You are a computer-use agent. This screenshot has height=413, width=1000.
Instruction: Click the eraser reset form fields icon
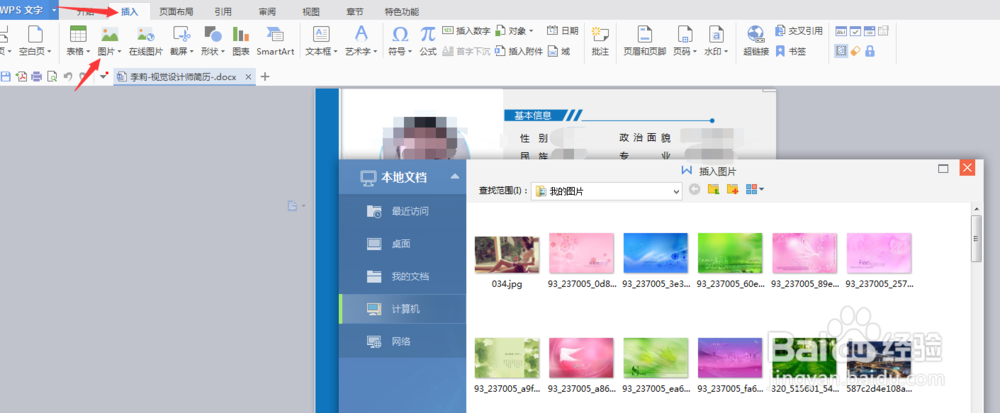[x=855, y=51]
